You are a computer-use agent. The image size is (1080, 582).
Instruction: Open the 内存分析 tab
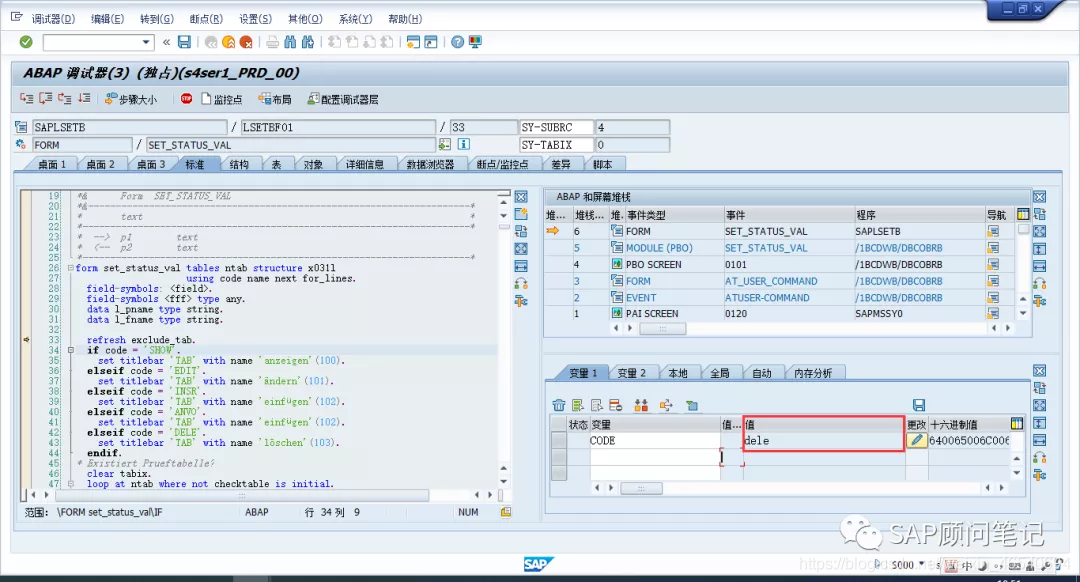pos(813,373)
